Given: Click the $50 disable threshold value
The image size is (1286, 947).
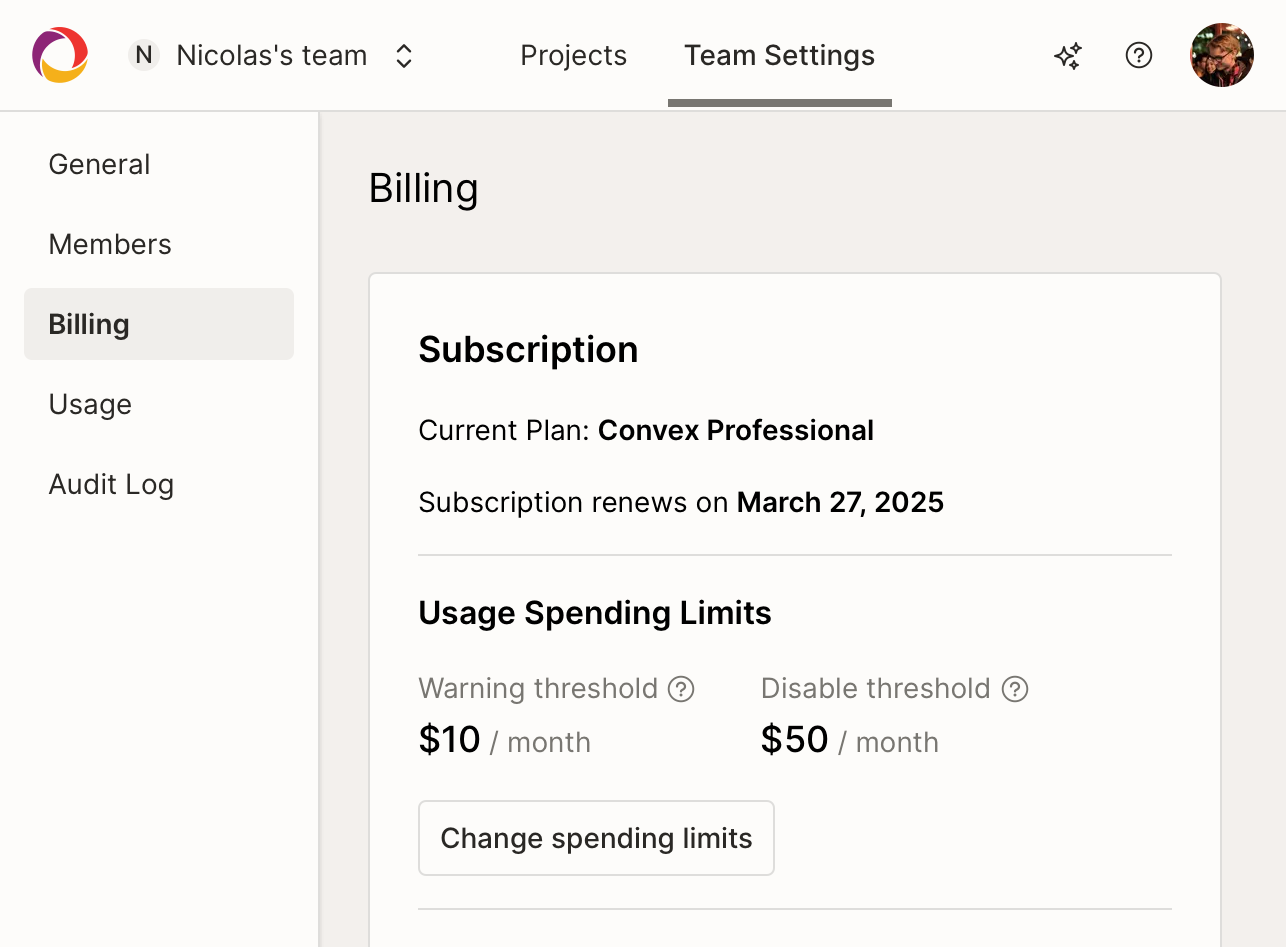Looking at the screenshot, I should pos(794,740).
